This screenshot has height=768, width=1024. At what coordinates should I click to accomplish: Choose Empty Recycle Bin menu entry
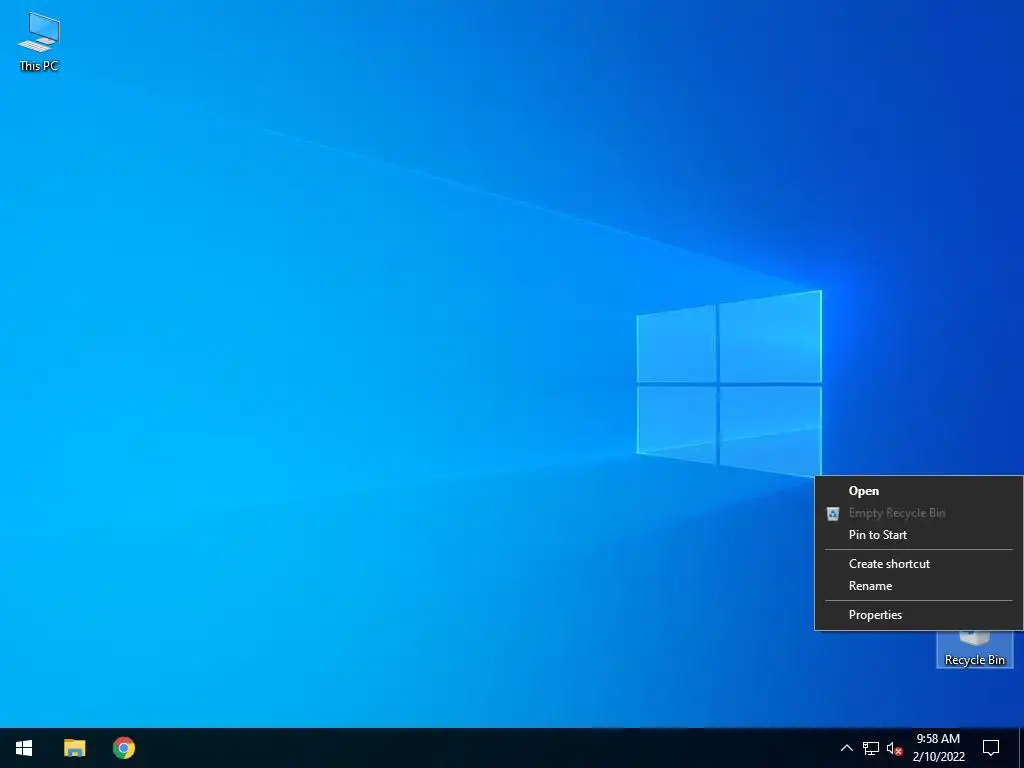point(919,513)
